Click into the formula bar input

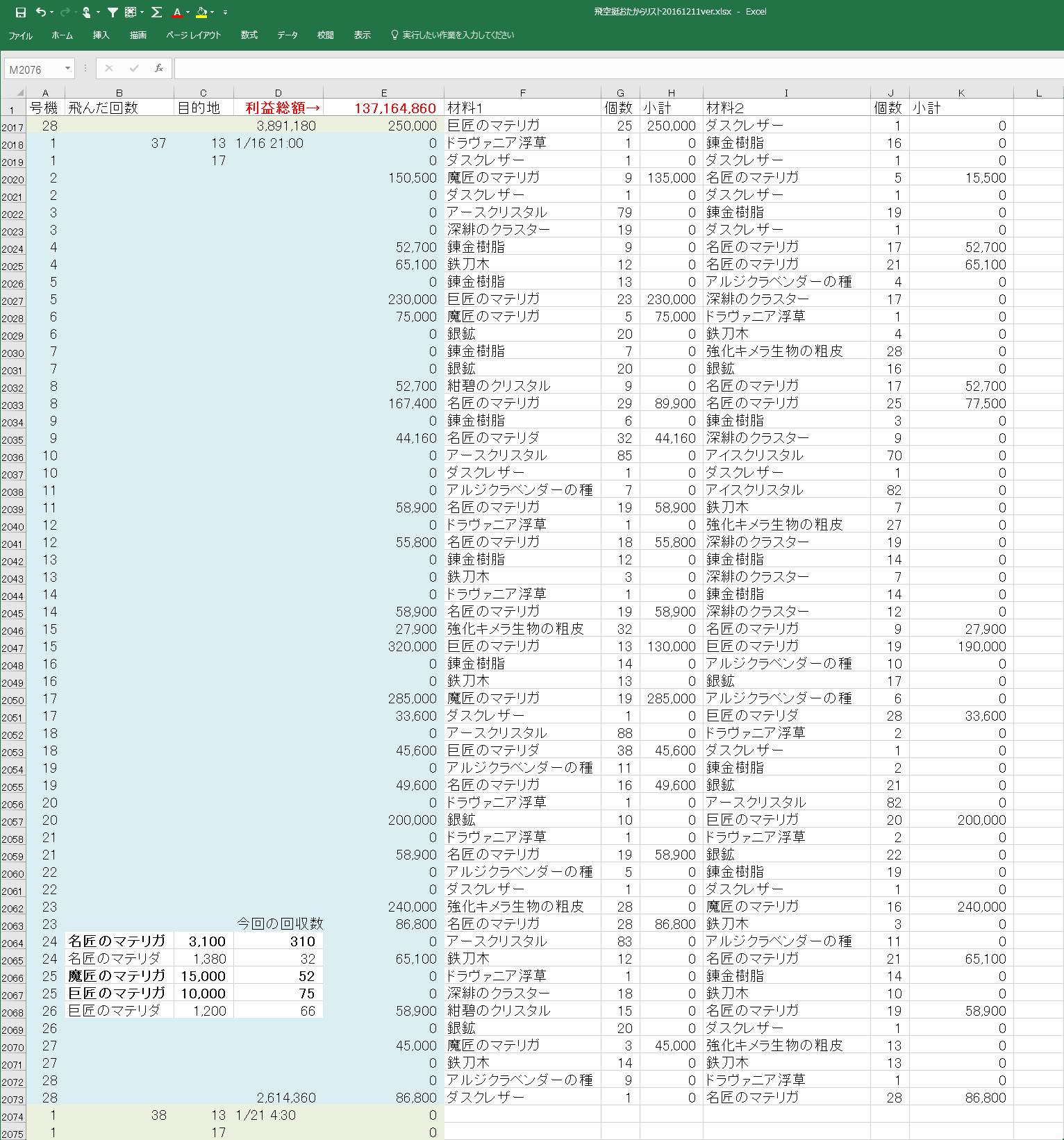coord(611,68)
